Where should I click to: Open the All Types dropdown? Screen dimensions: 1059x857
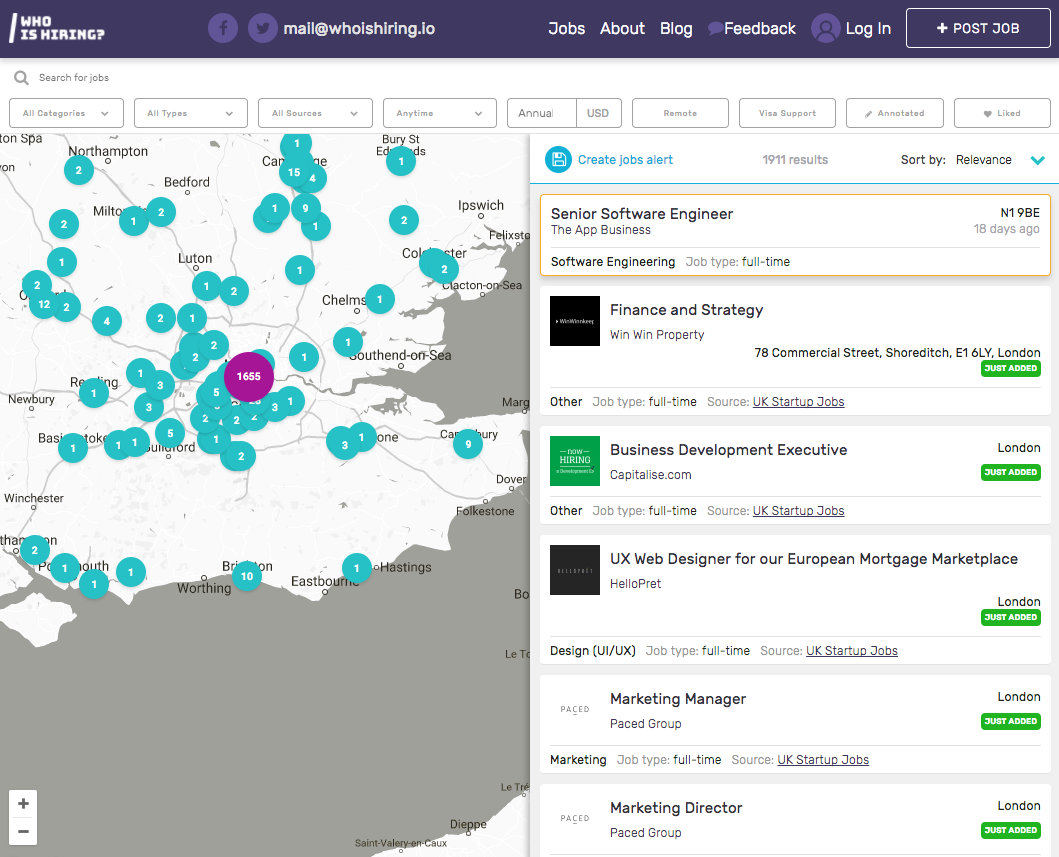[x=190, y=113]
